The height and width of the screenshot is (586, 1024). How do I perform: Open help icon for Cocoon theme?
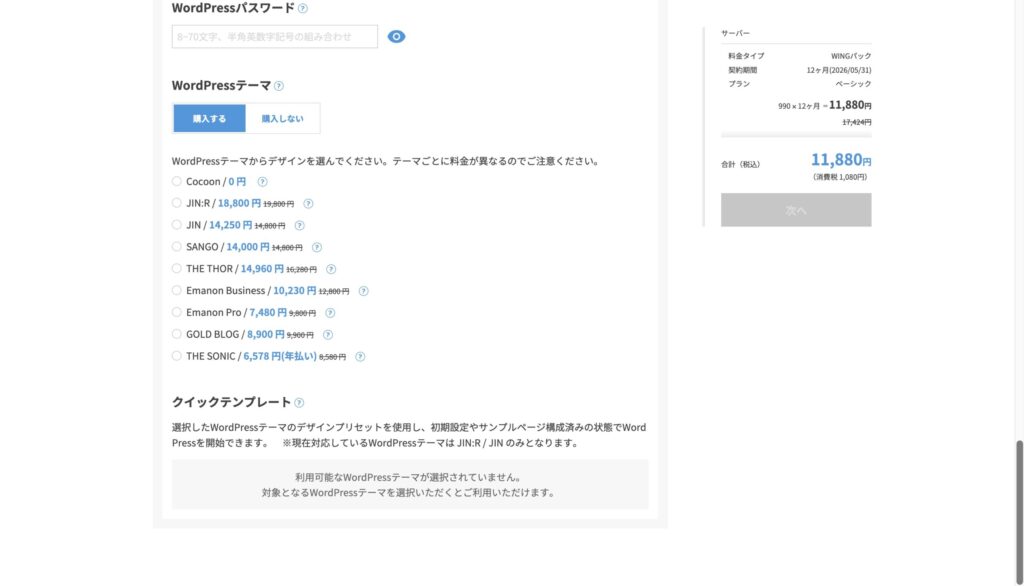[x=263, y=182]
